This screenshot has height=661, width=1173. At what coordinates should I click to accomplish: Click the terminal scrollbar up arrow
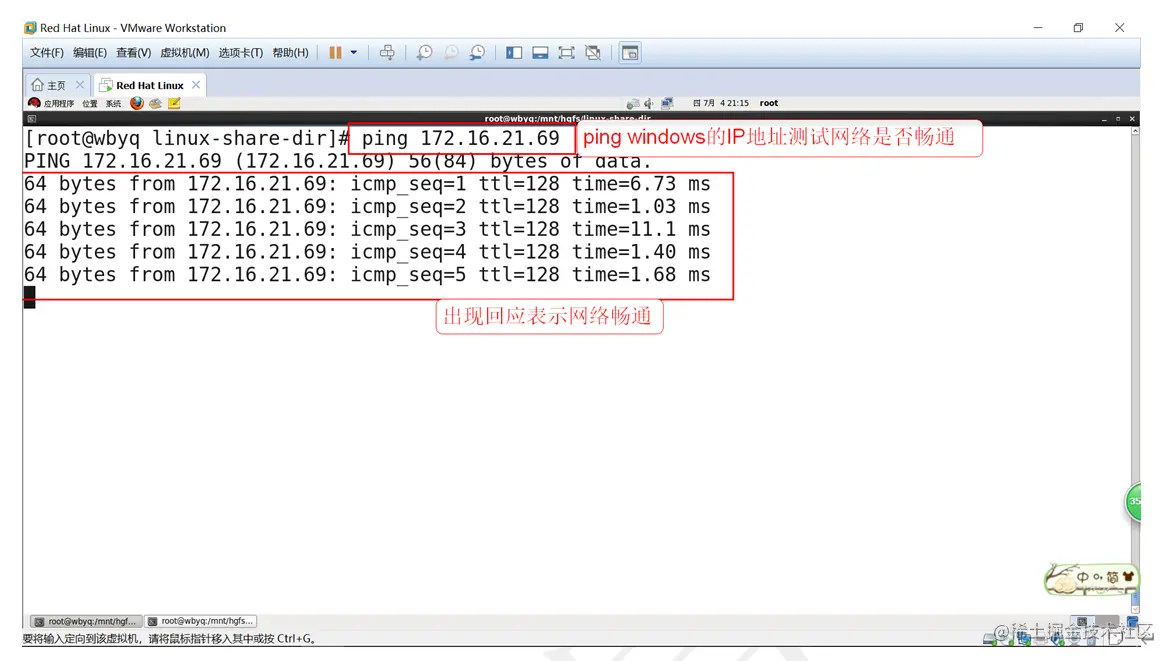click(1135, 131)
